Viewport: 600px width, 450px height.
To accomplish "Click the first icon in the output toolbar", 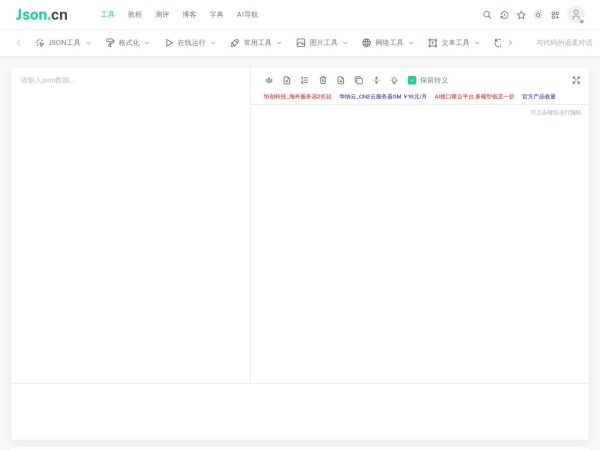I will 269,80.
